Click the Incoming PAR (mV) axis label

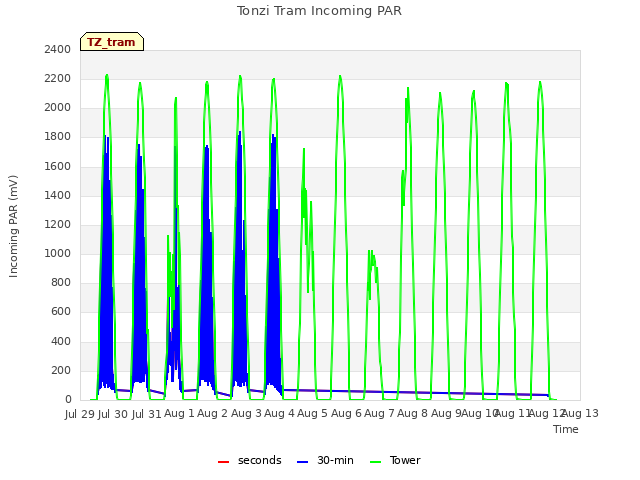pos(13,227)
